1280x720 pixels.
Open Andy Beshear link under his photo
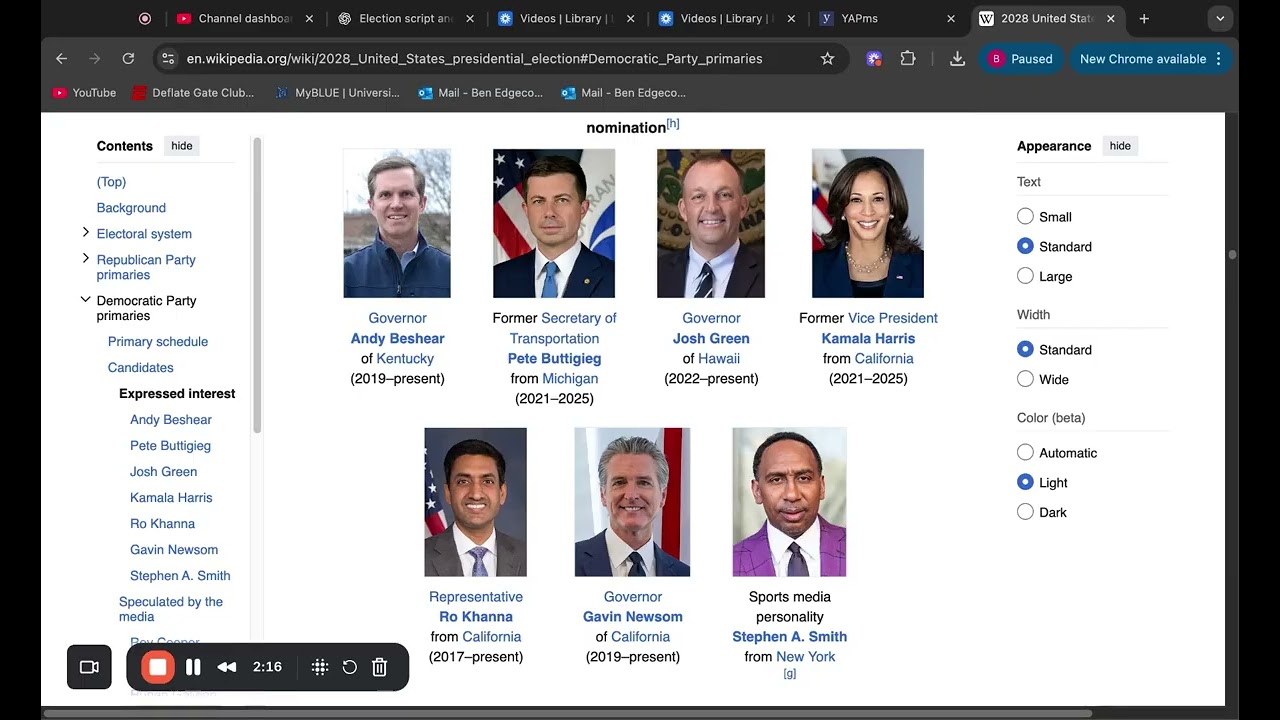pos(397,338)
